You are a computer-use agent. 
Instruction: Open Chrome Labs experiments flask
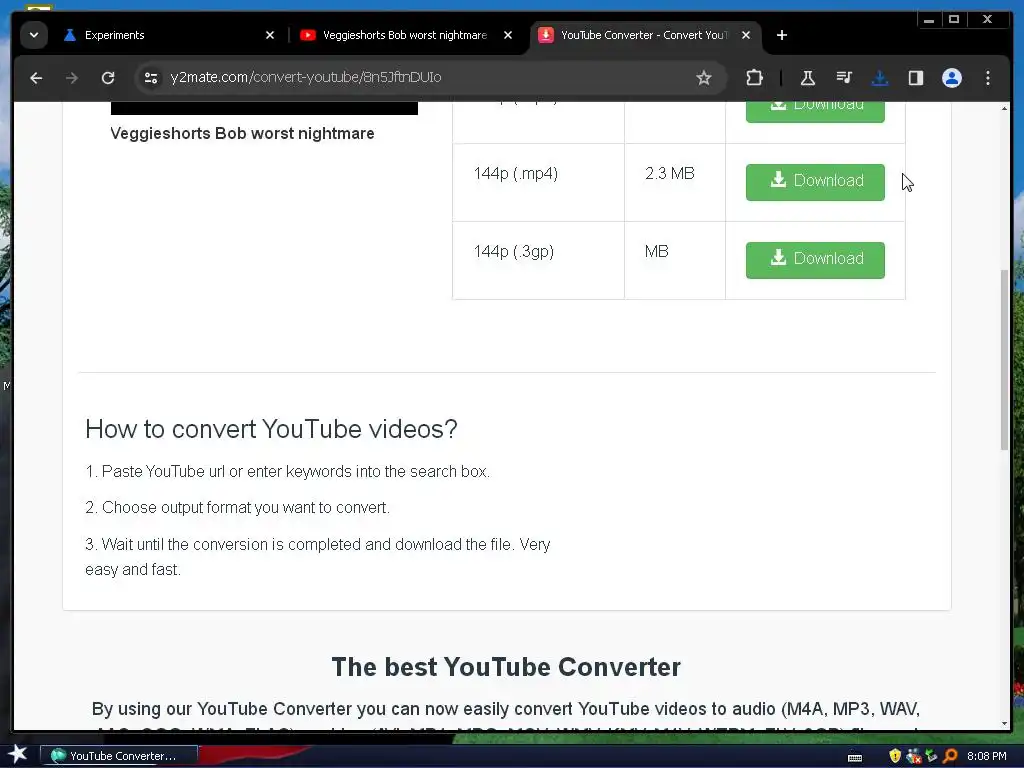808,78
